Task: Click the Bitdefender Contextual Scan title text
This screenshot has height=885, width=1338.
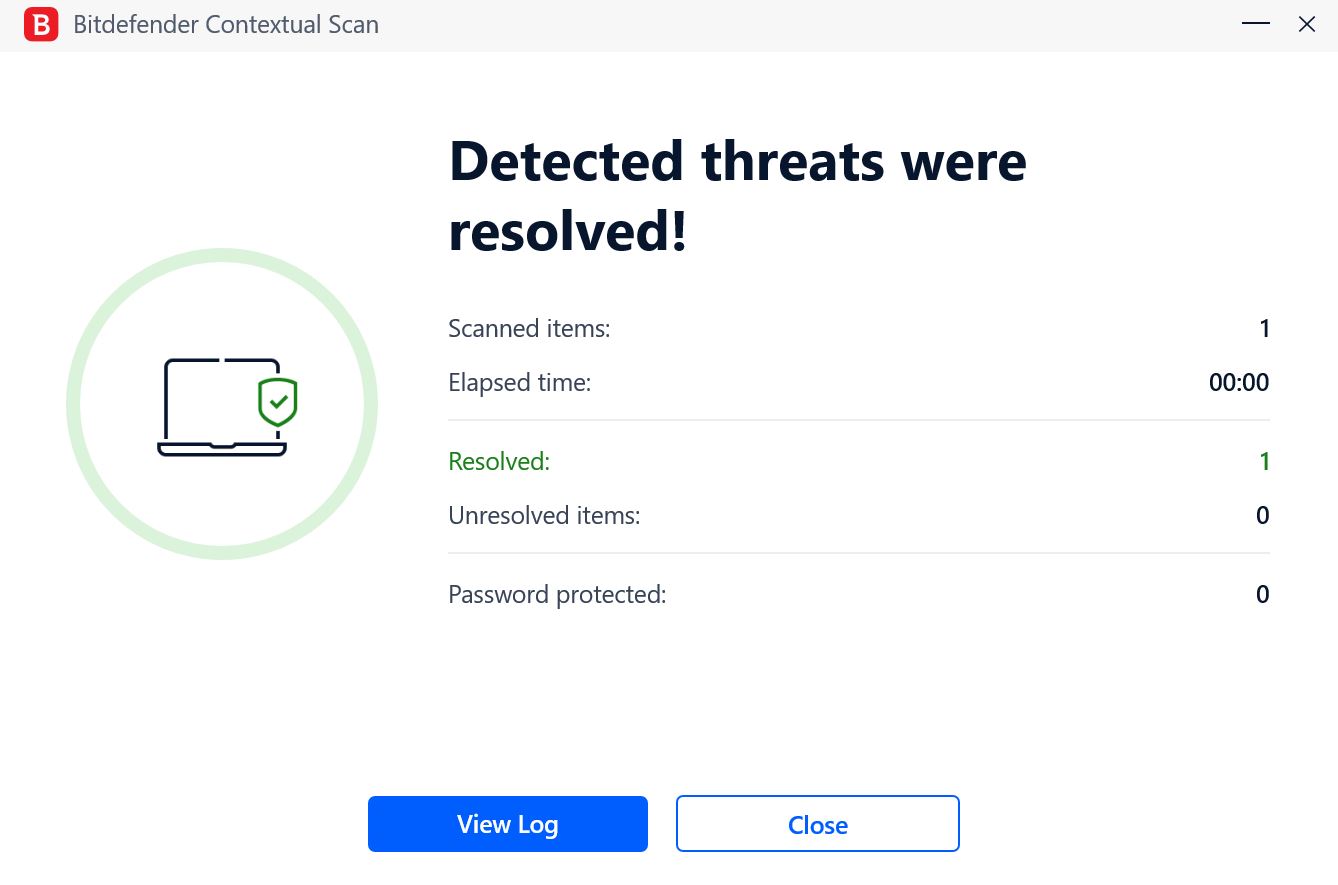Action: [226, 25]
